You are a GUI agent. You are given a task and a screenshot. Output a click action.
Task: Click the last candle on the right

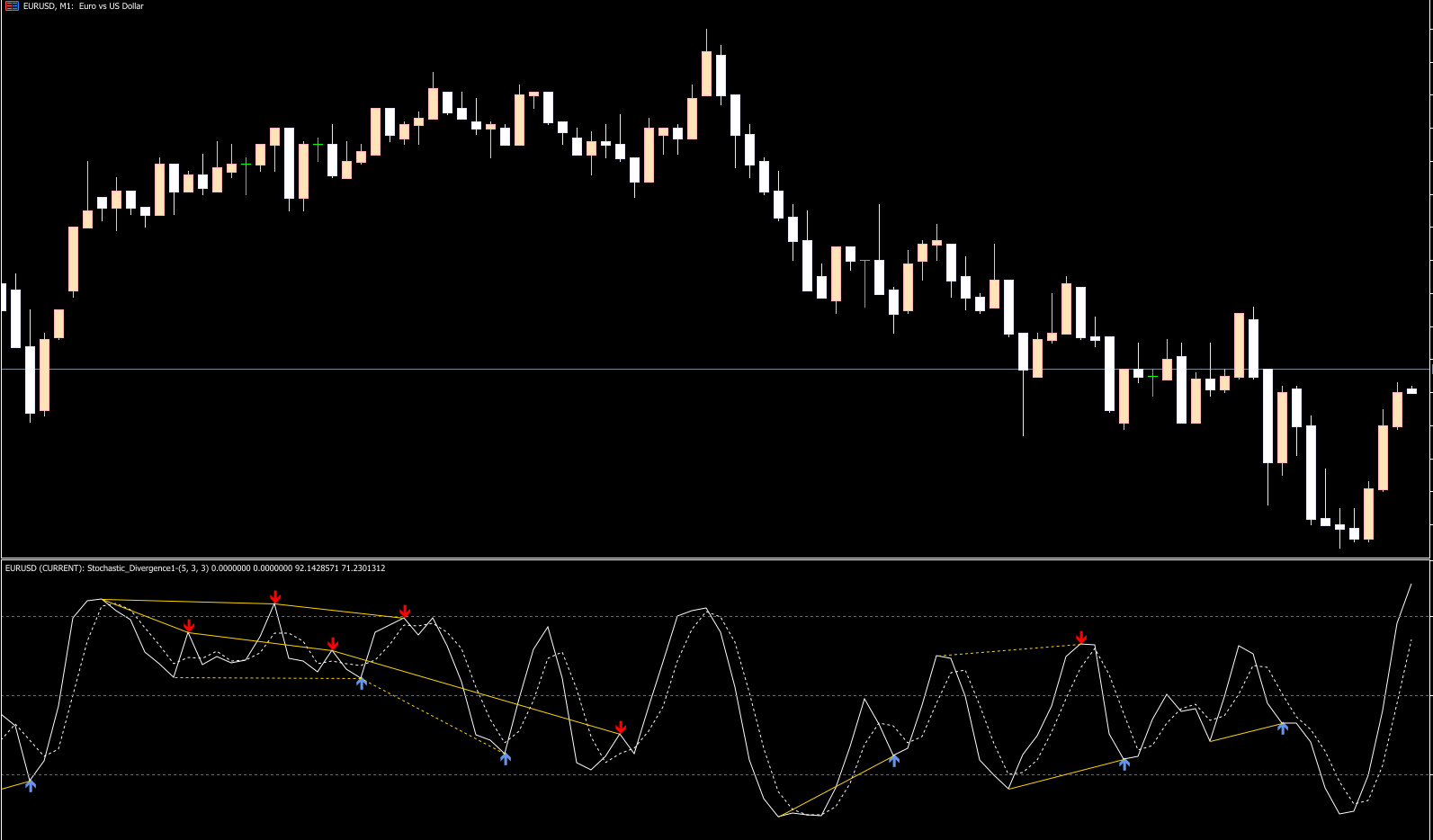(1412, 390)
